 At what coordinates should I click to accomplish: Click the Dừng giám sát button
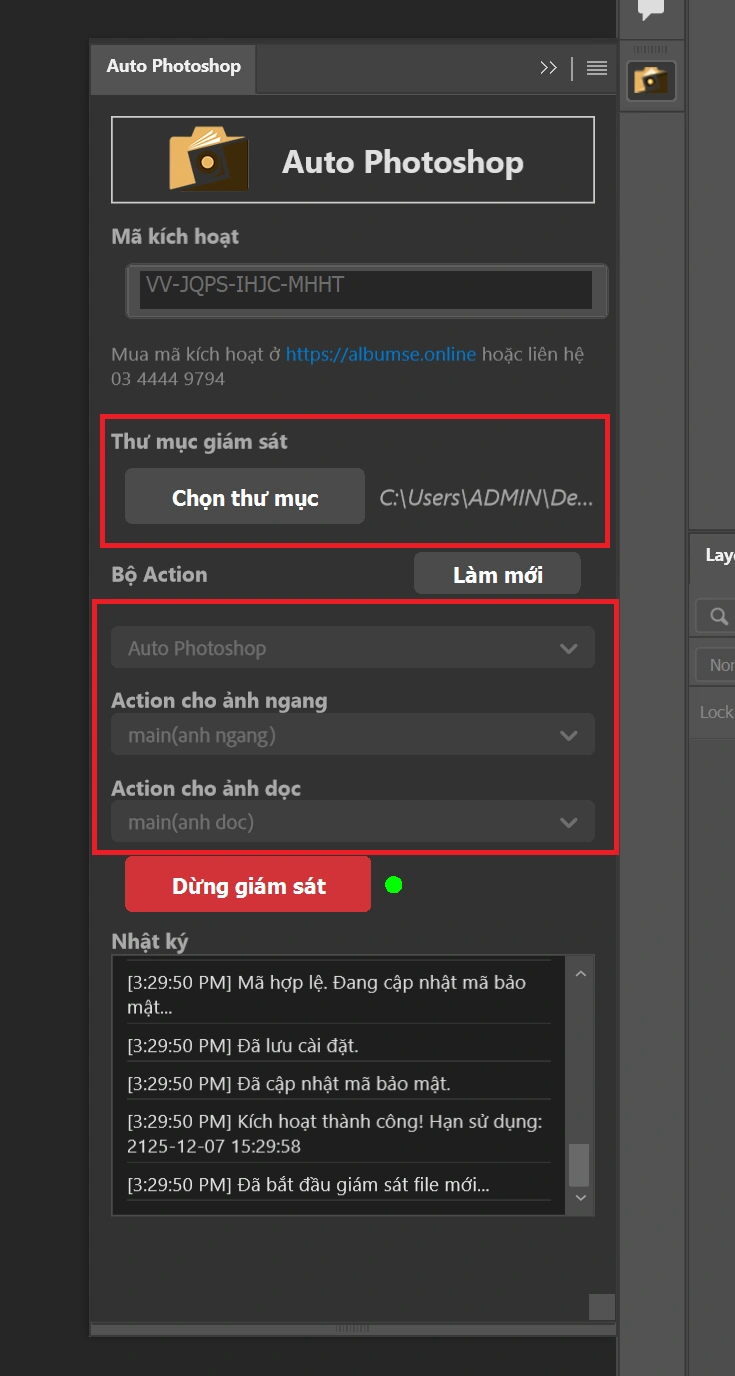248,885
